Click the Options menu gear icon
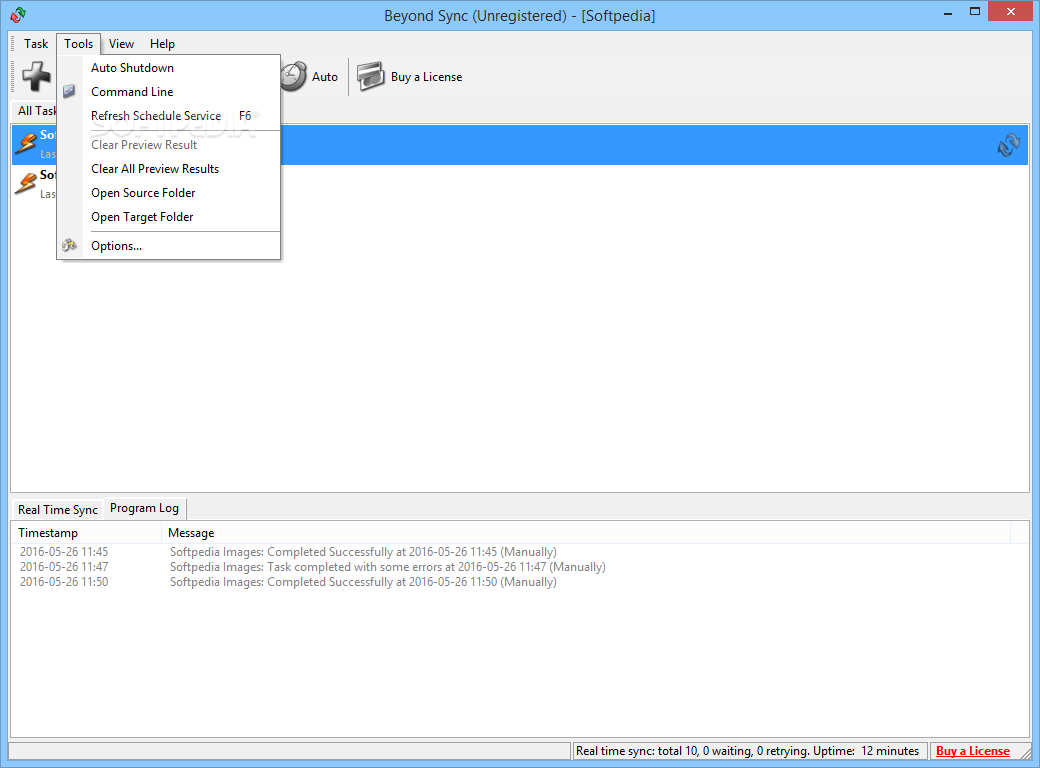 pos(70,245)
